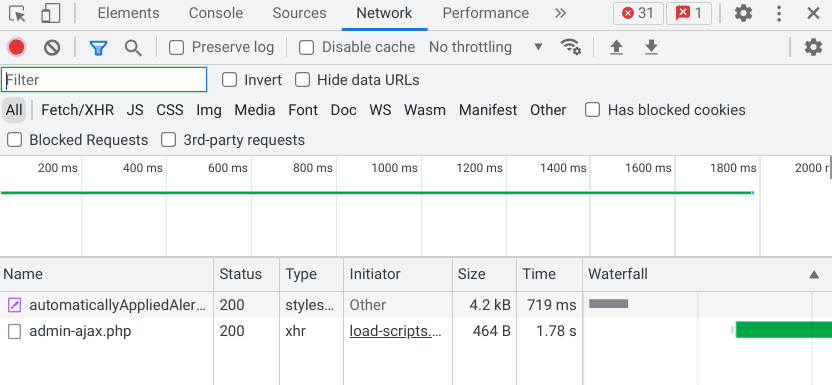832x385 pixels.
Task: Open the 1 issue counter
Action: (689, 13)
